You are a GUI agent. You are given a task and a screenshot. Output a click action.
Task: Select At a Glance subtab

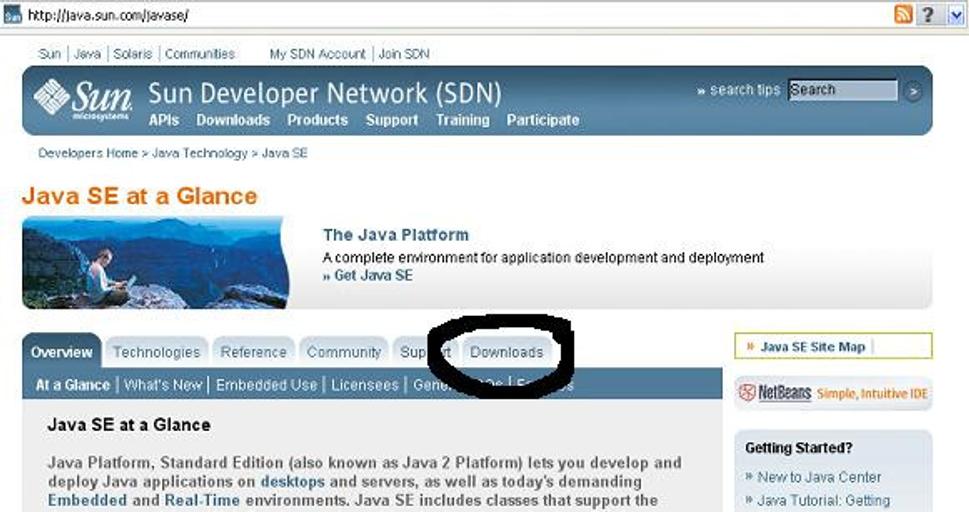(72, 385)
